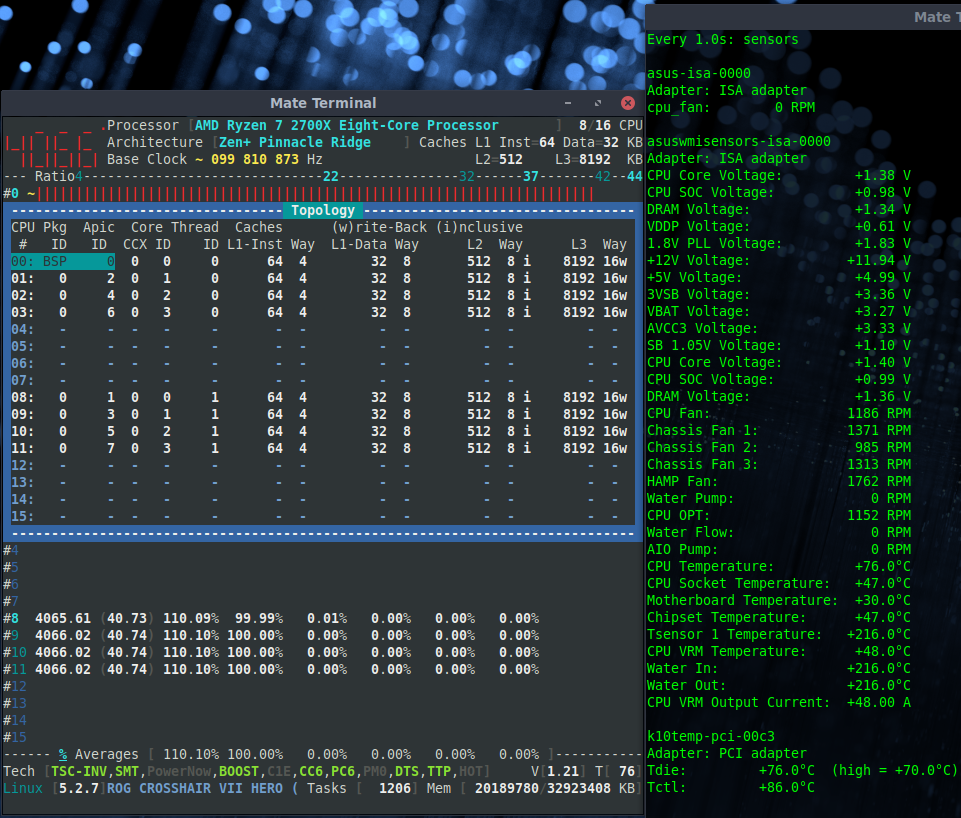Click the Apic ID column header
The image size is (961, 818).
99,236
